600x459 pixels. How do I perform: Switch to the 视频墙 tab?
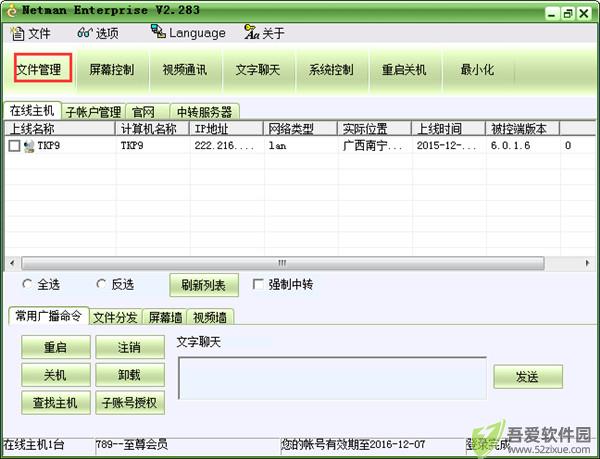coord(210,317)
